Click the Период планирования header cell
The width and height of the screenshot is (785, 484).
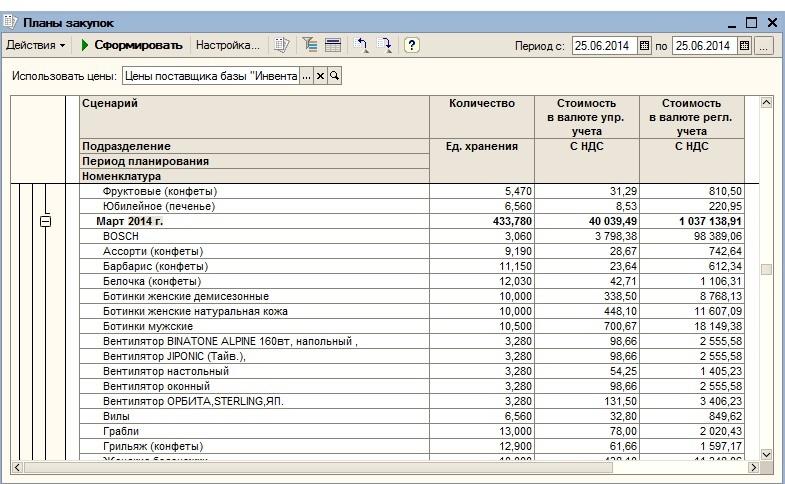point(254,161)
